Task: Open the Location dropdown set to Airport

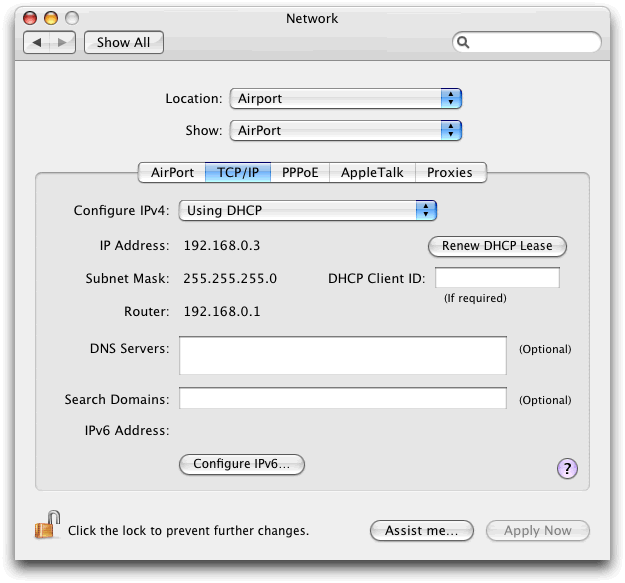Action: pos(345,98)
